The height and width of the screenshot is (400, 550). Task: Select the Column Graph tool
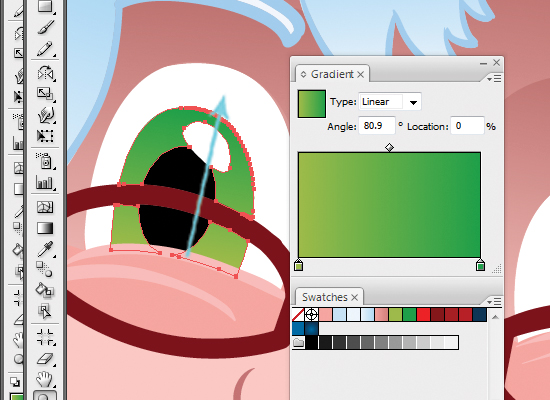tap(45, 182)
